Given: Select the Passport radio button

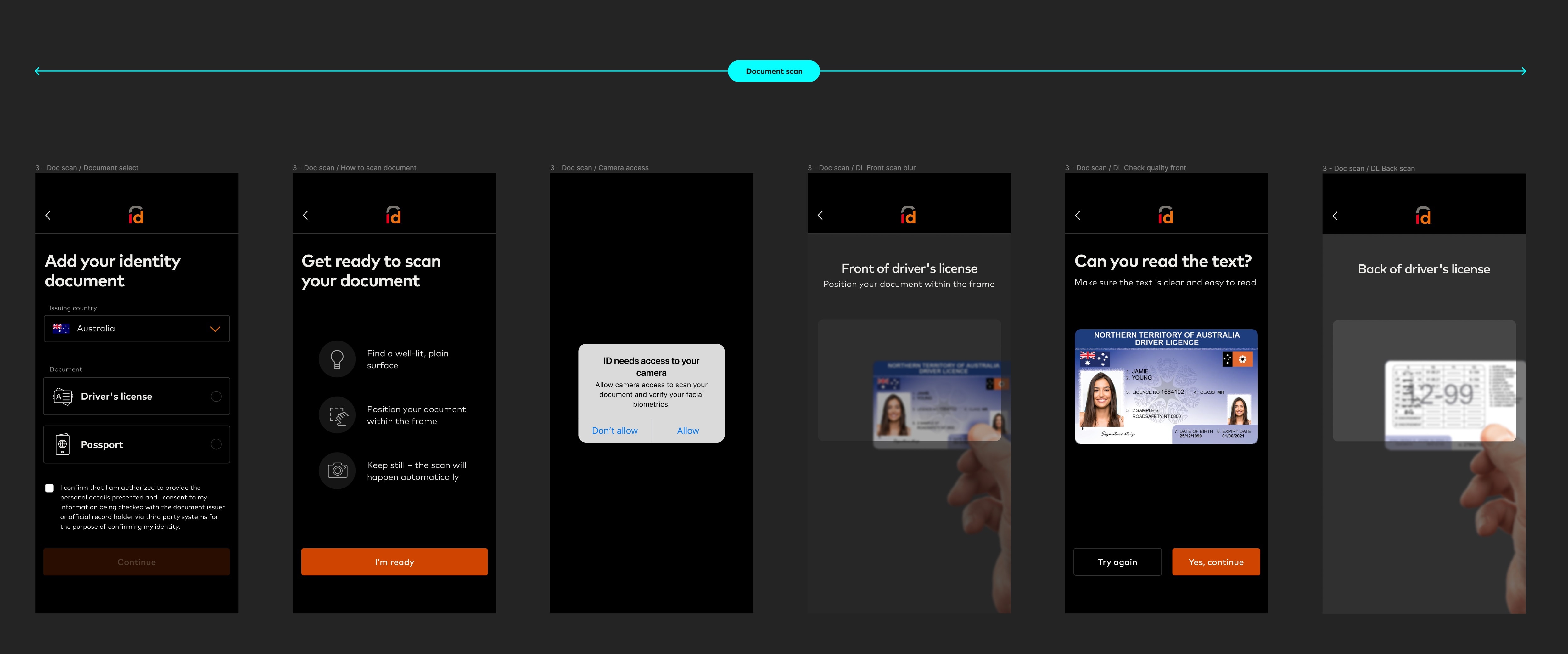Looking at the screenshot, I should coord(216,444).
